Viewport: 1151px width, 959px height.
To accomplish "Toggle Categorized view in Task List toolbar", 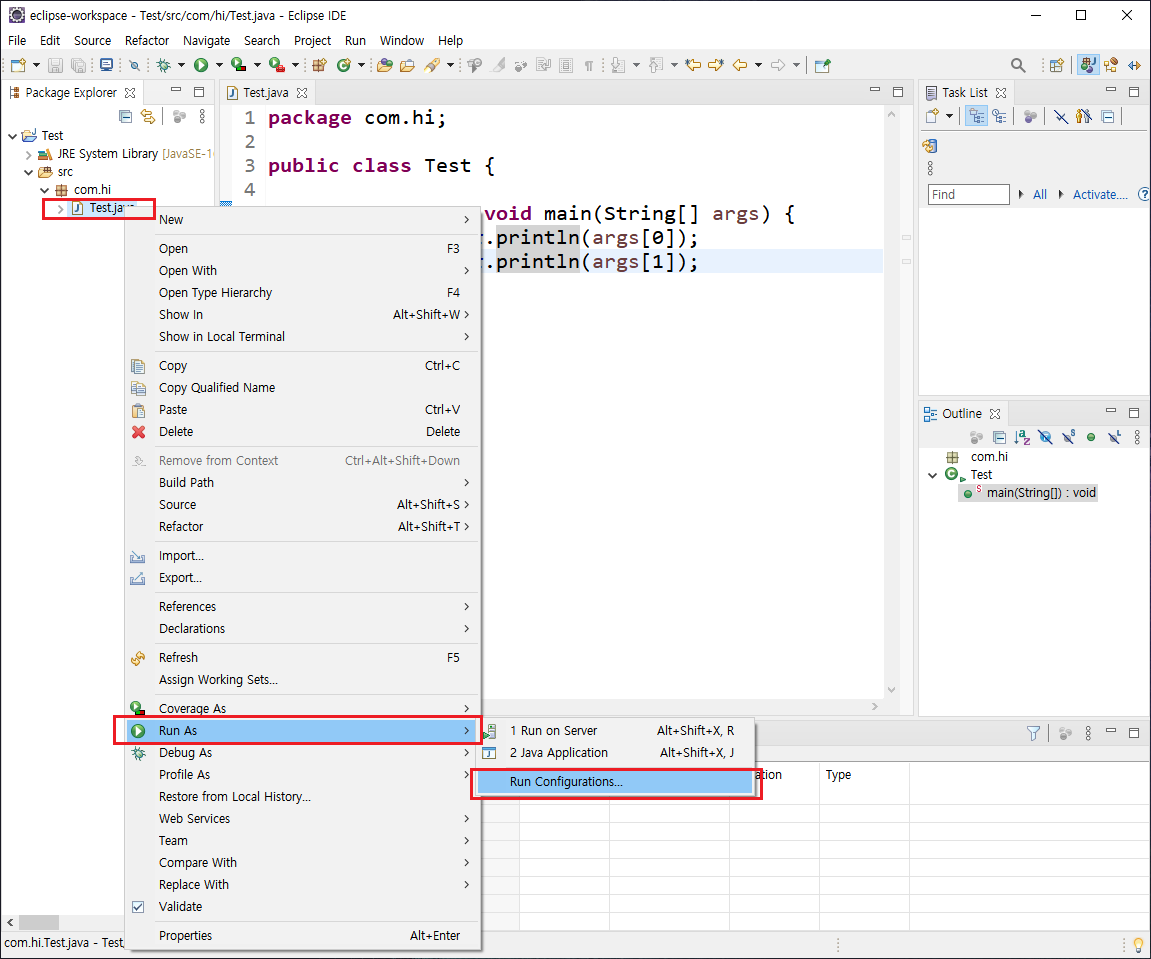I will pyautogui.click(x=976, y=116).
